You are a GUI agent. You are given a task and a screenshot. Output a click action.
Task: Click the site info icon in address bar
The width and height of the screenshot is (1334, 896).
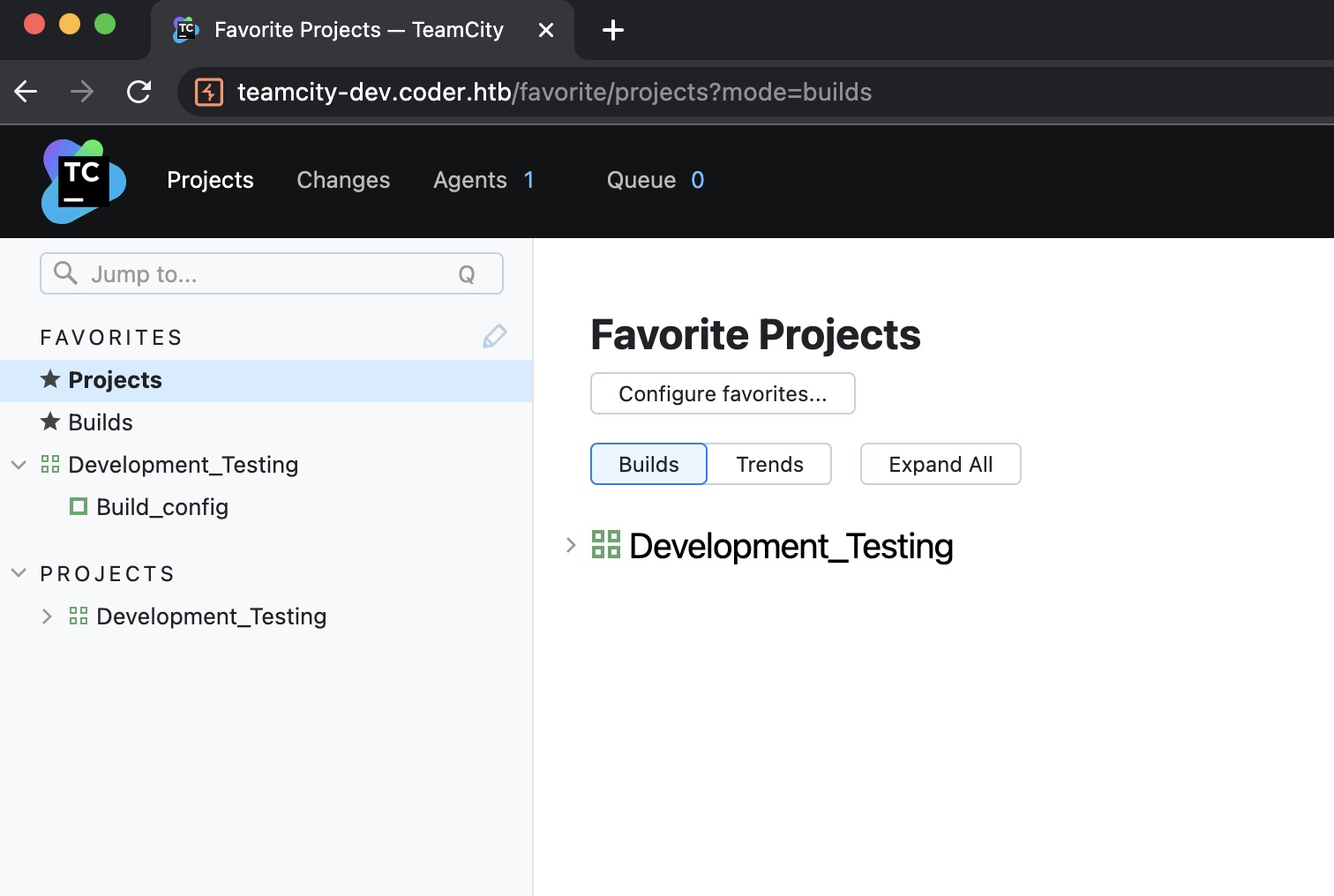click(209, 92)
